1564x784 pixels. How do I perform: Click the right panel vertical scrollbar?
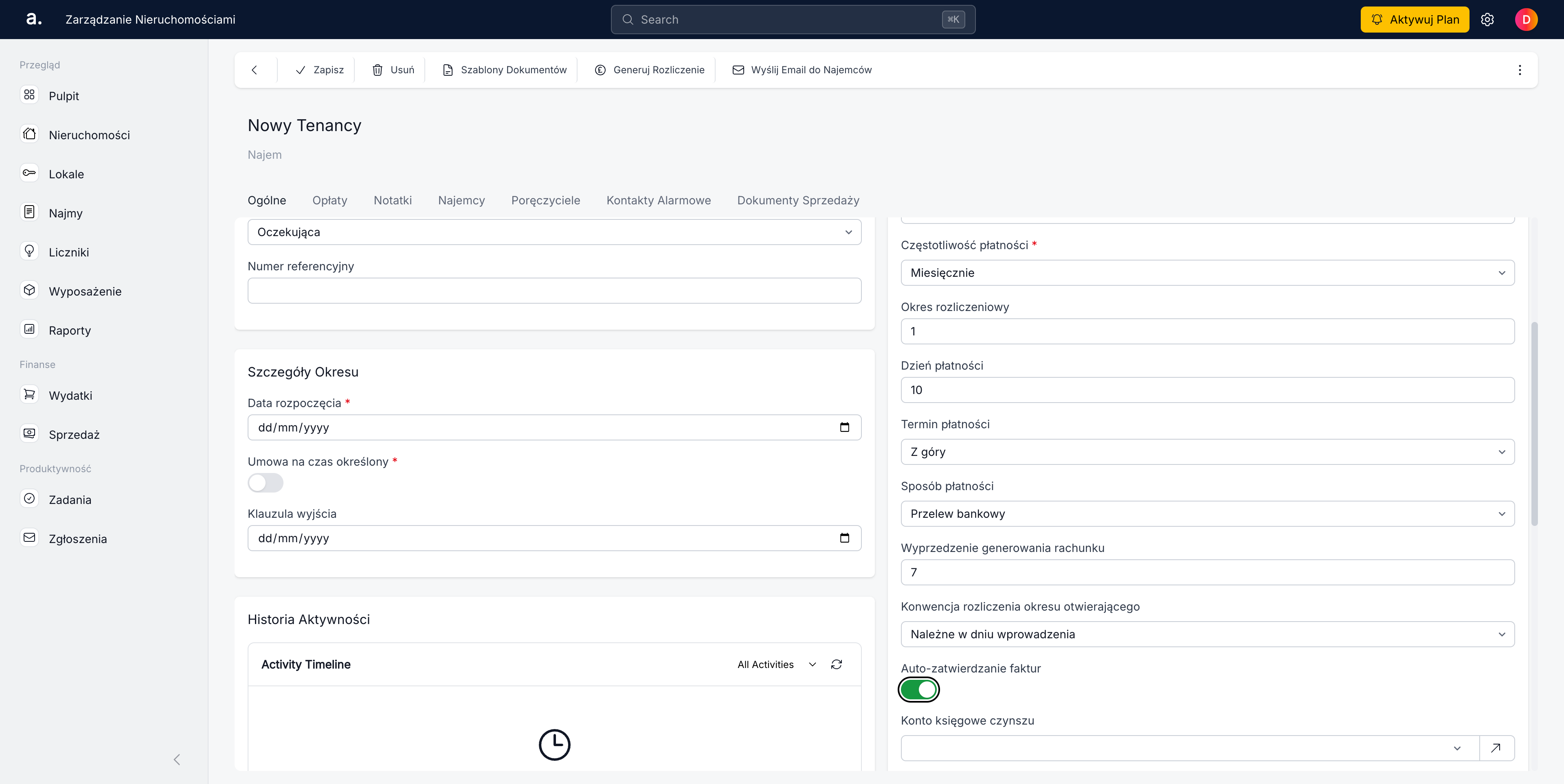click(1534, 424)
